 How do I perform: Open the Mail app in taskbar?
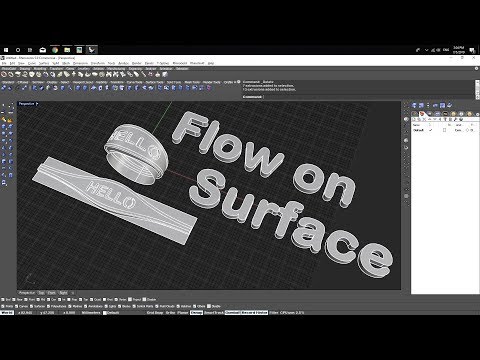43,50
